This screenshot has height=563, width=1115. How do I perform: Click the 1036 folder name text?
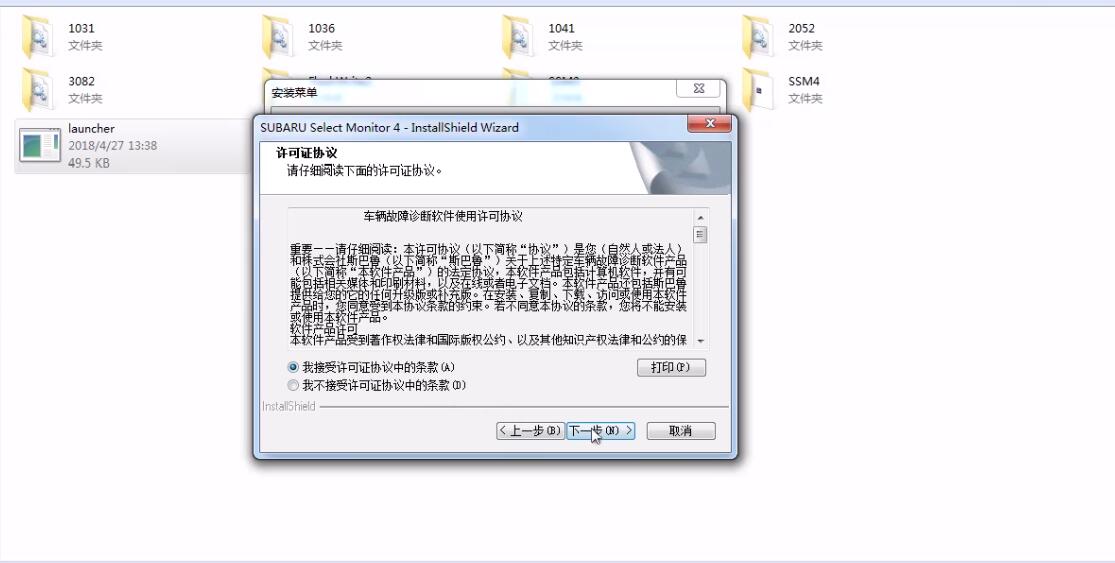click(321, 28)
